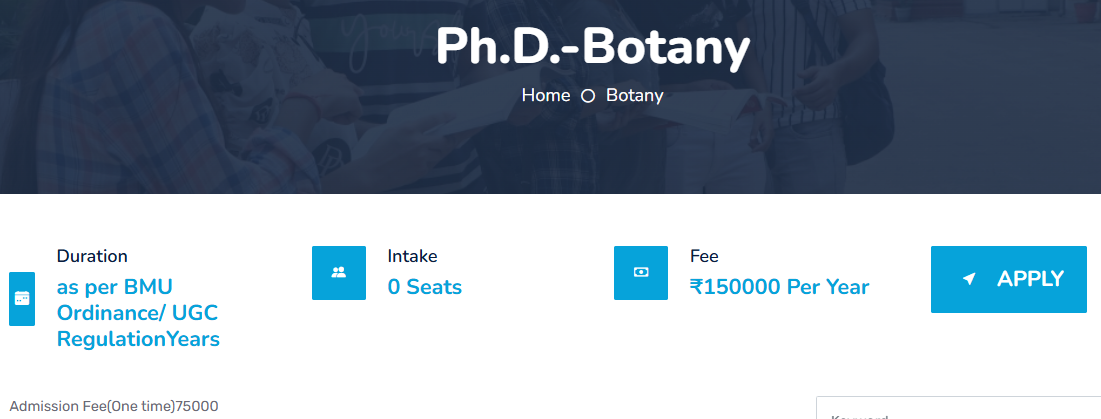1101x419 pixels.
Task: Click the people icon beside Intake
Action: [x=339, y=272]
